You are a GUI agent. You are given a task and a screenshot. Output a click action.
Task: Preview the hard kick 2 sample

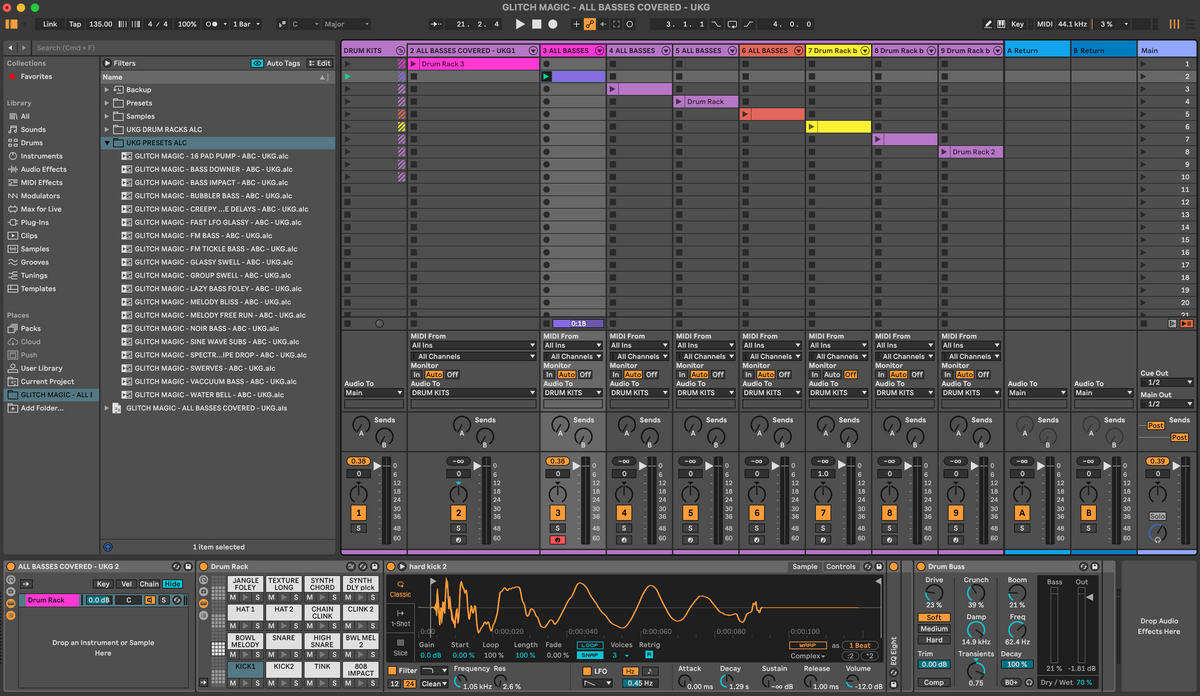(402, 567)
